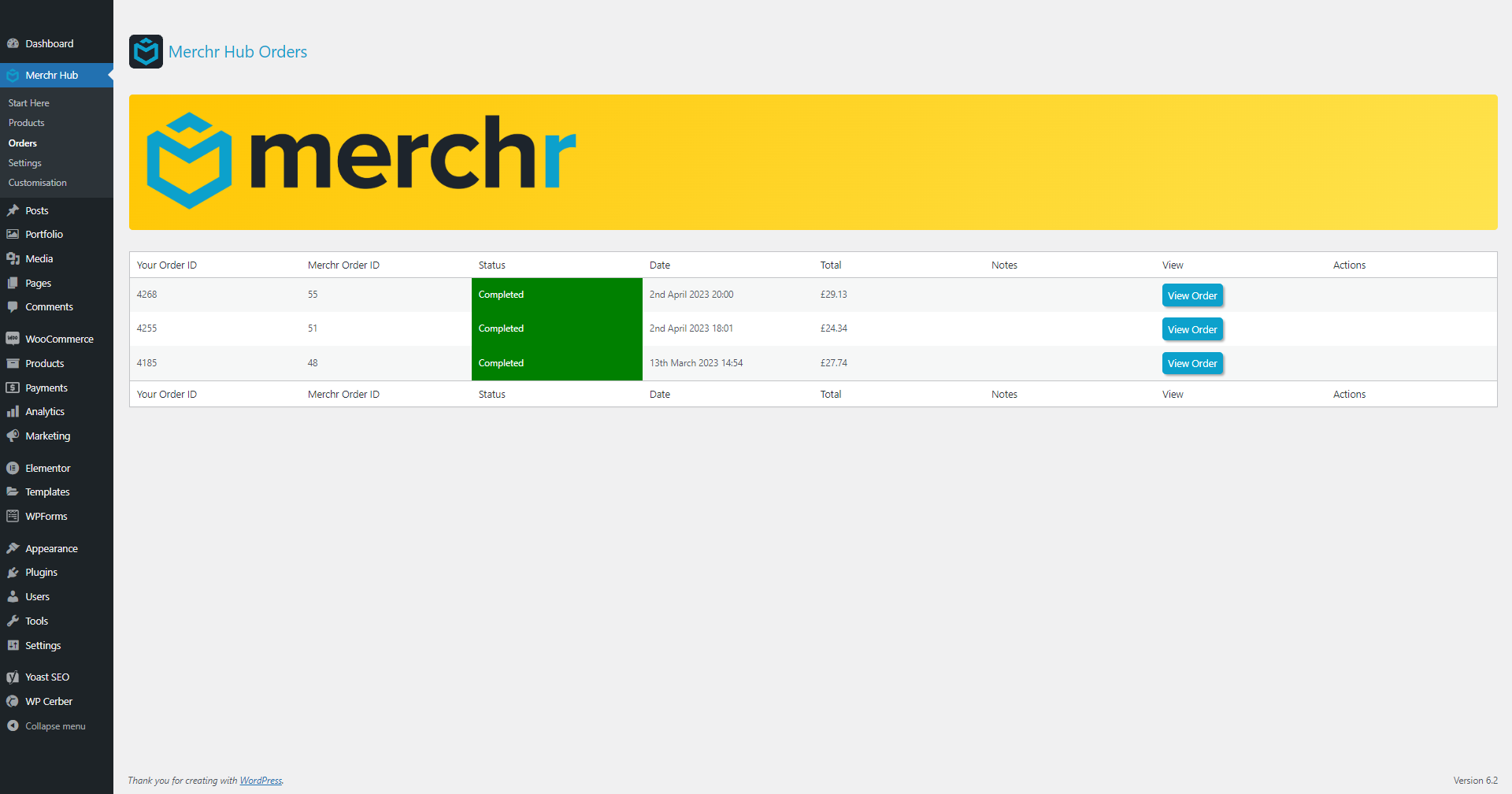Click the Plugins plug icon

click(13, 573)
